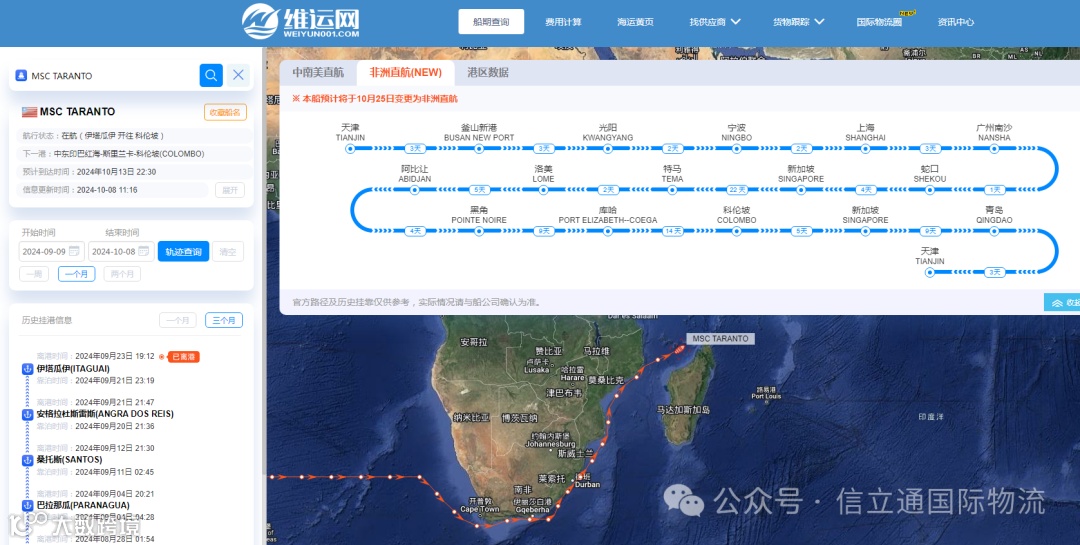Click the end date field 2024-10-08
Screen dimensions: 1080x545
[x=121, y=251]
